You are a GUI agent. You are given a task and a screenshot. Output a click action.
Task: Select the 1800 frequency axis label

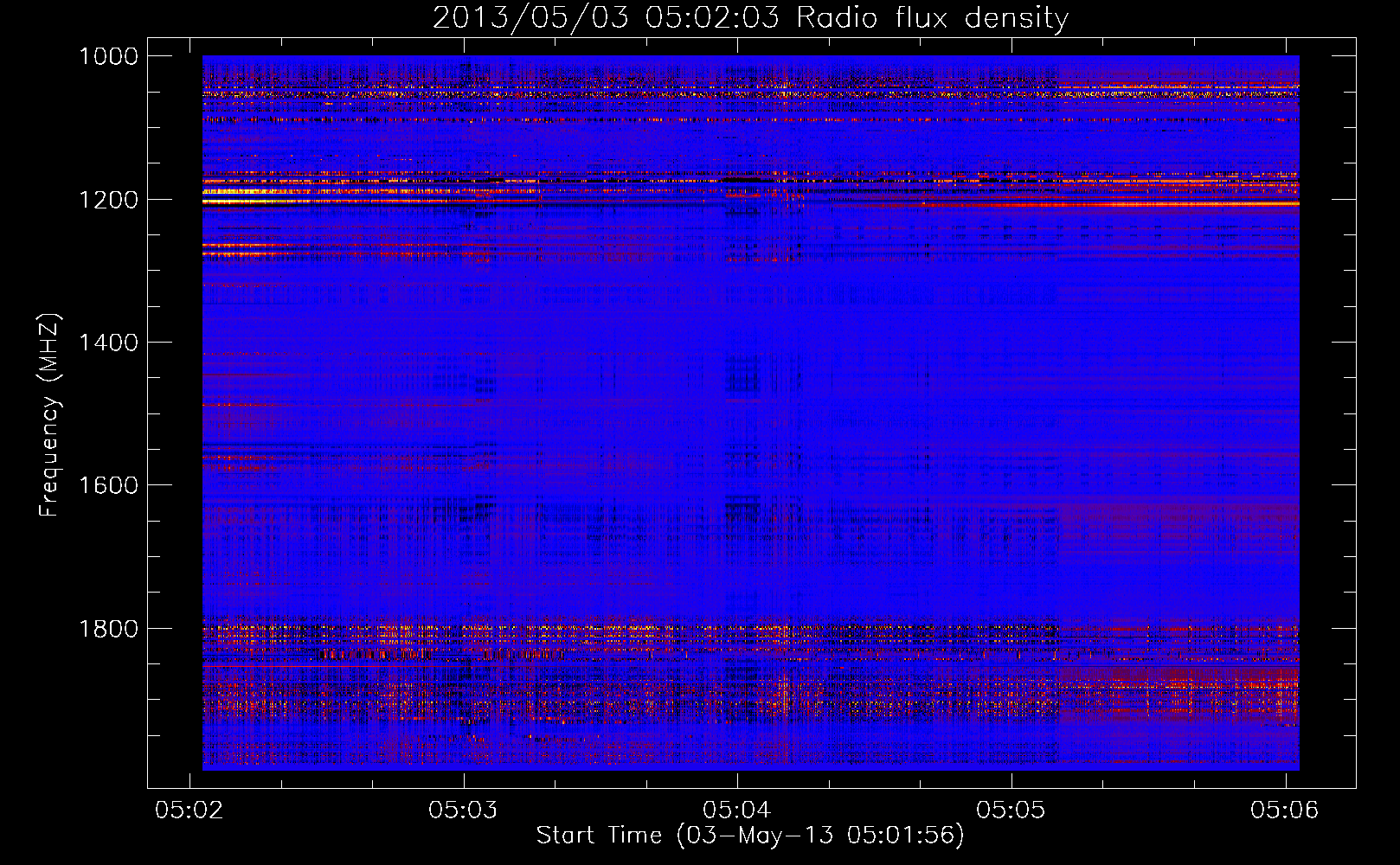pyautogui.click(x=108, y=629)
